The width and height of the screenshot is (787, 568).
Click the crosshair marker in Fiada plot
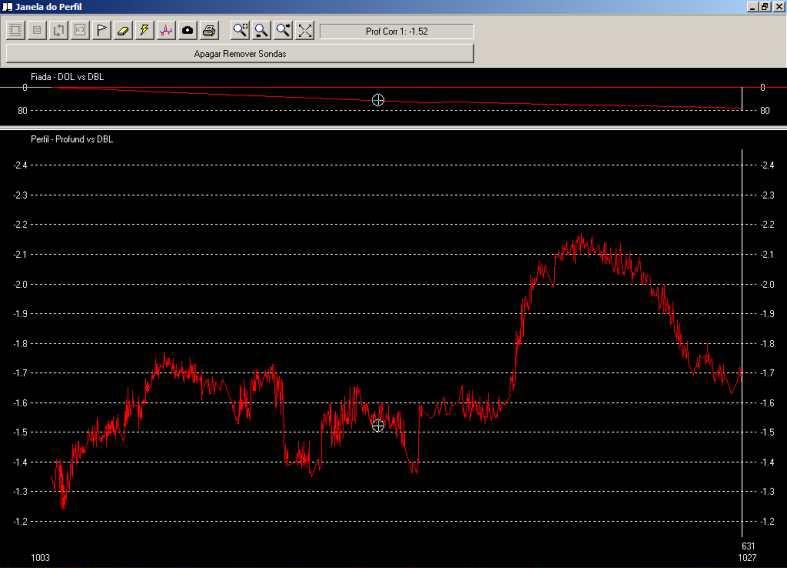[378, 100]
